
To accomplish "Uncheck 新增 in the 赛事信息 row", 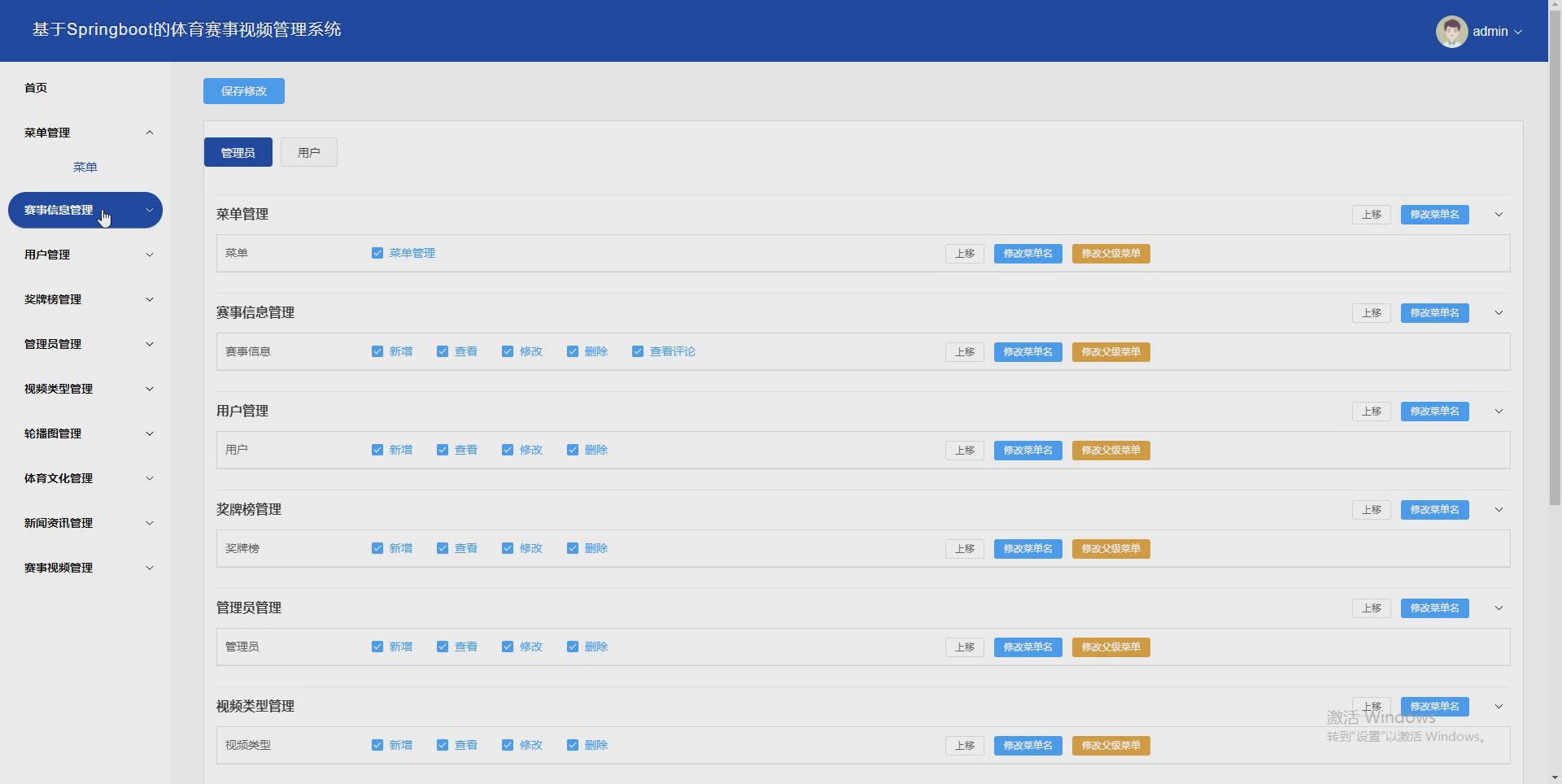I will click(377, 351).
